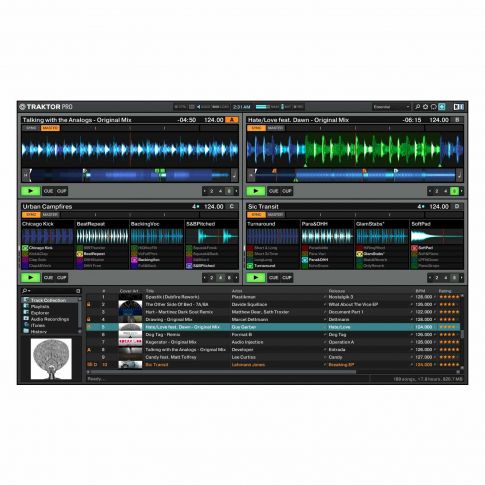Trigger the BeatRepeat sample cell icon
485x485 pixels.
pyautogui.click(x=80, y=254)
